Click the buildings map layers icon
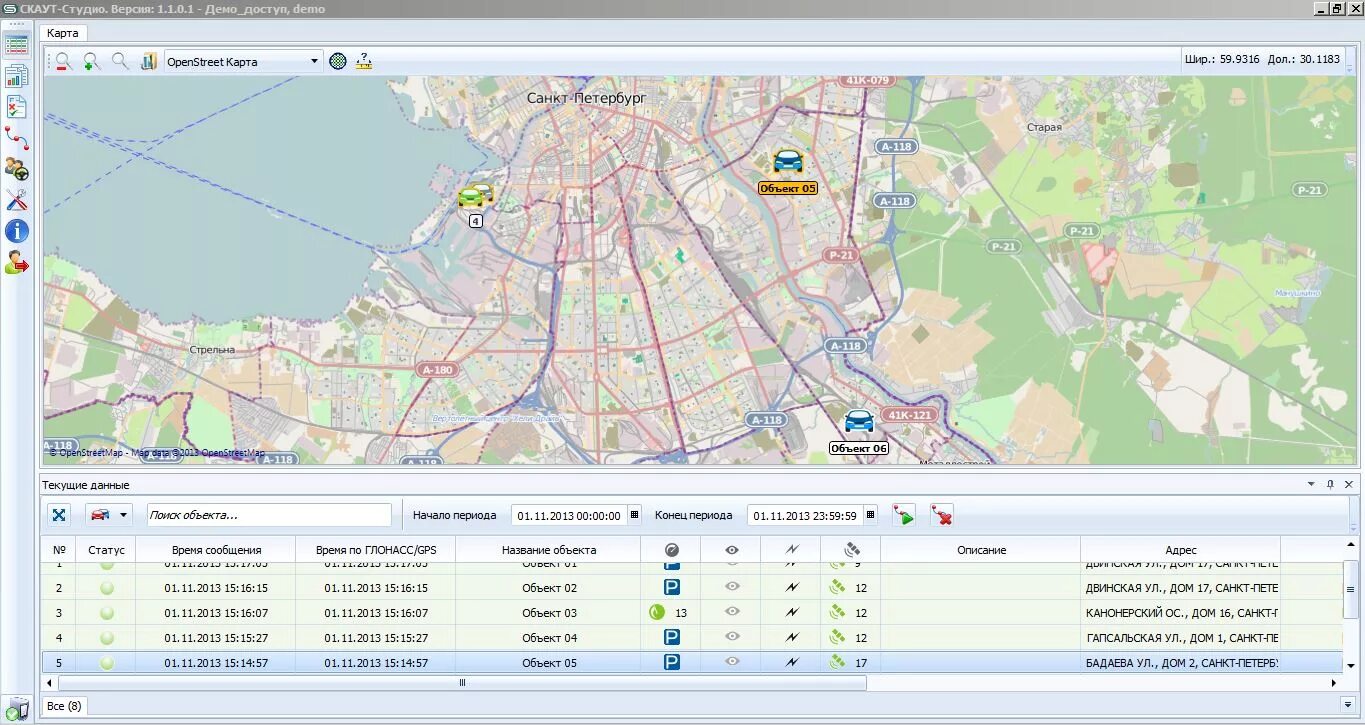1365x725 pixels. [149, 62]
